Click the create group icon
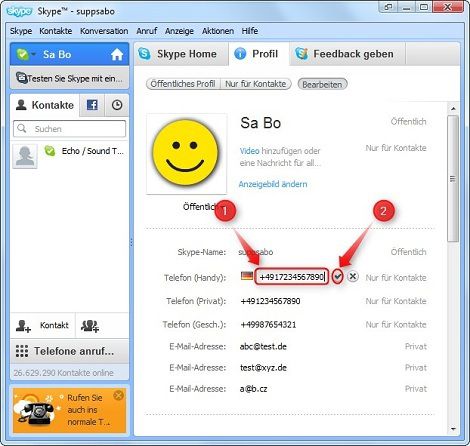 (x=90, y=326)
